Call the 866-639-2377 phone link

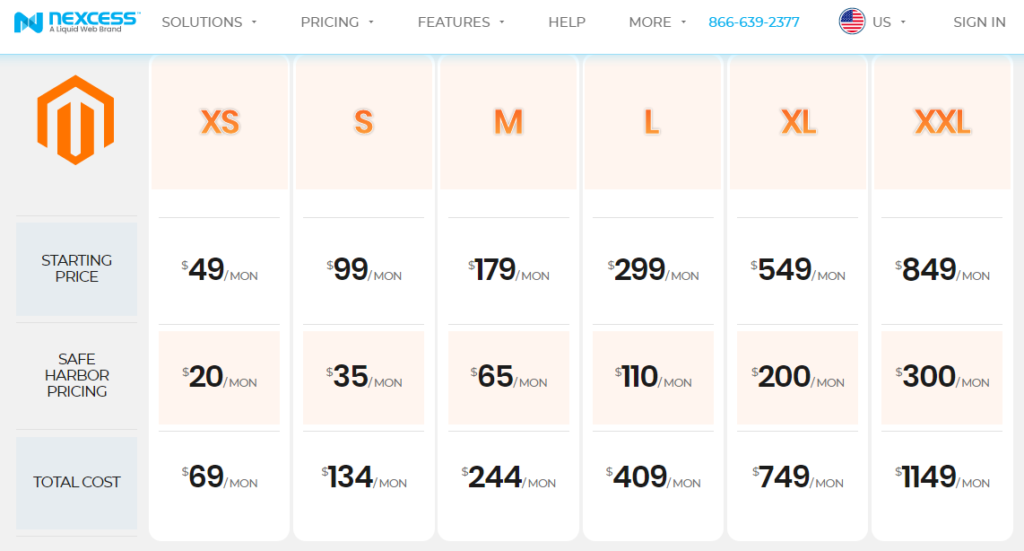pos(754,22)
